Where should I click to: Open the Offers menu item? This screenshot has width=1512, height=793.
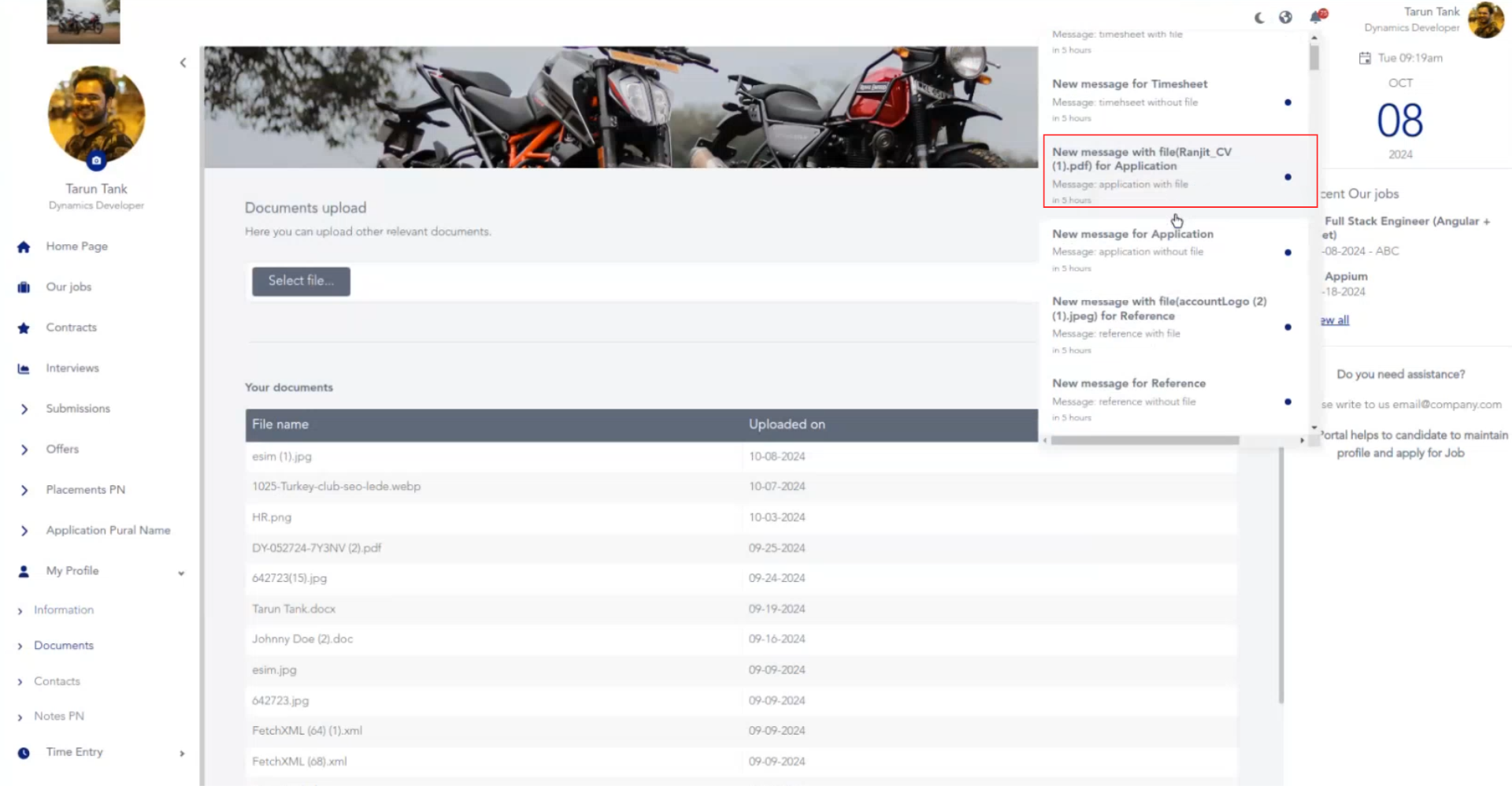[x=62, y=449]
